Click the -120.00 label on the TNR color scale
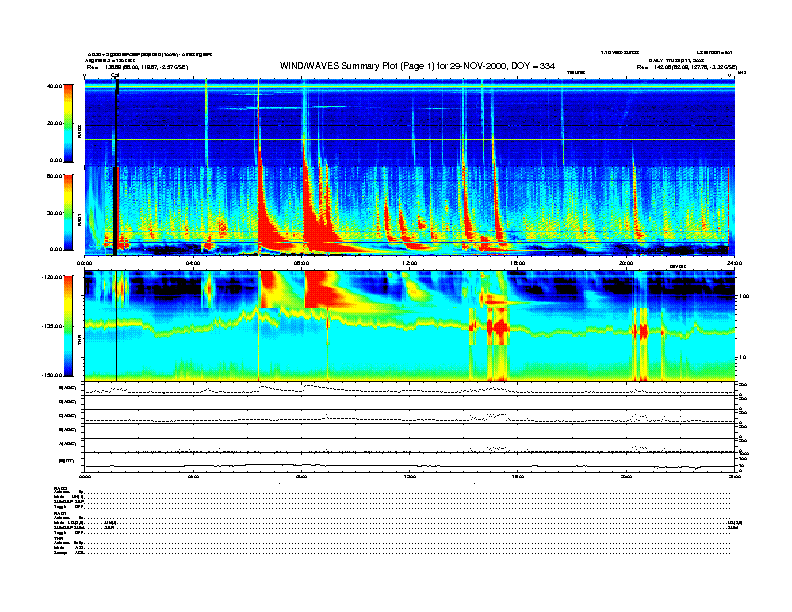 pyautogui.click(x=52, y=277)
